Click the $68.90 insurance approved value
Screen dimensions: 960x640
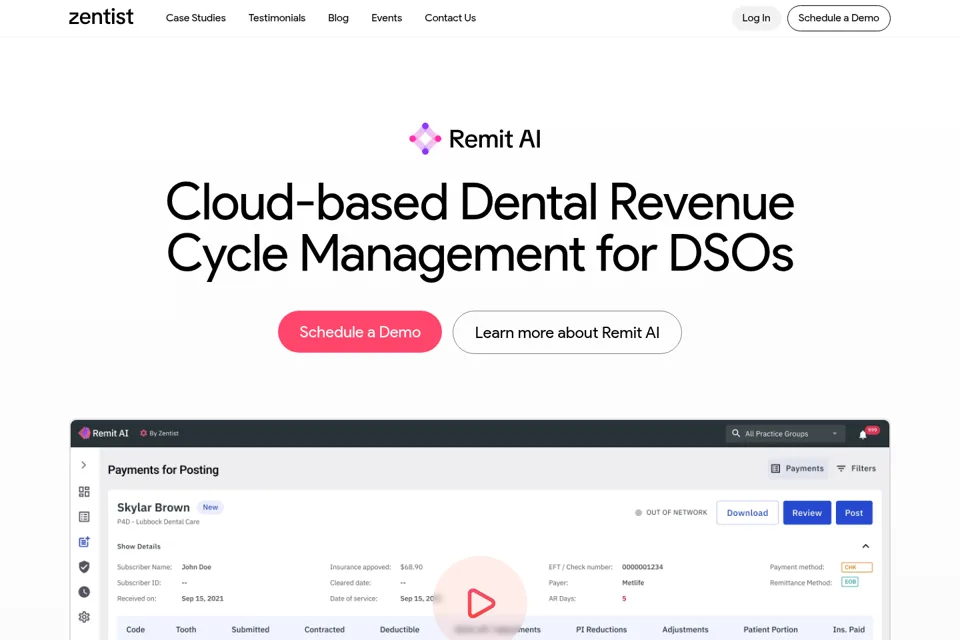click(411, 567)
